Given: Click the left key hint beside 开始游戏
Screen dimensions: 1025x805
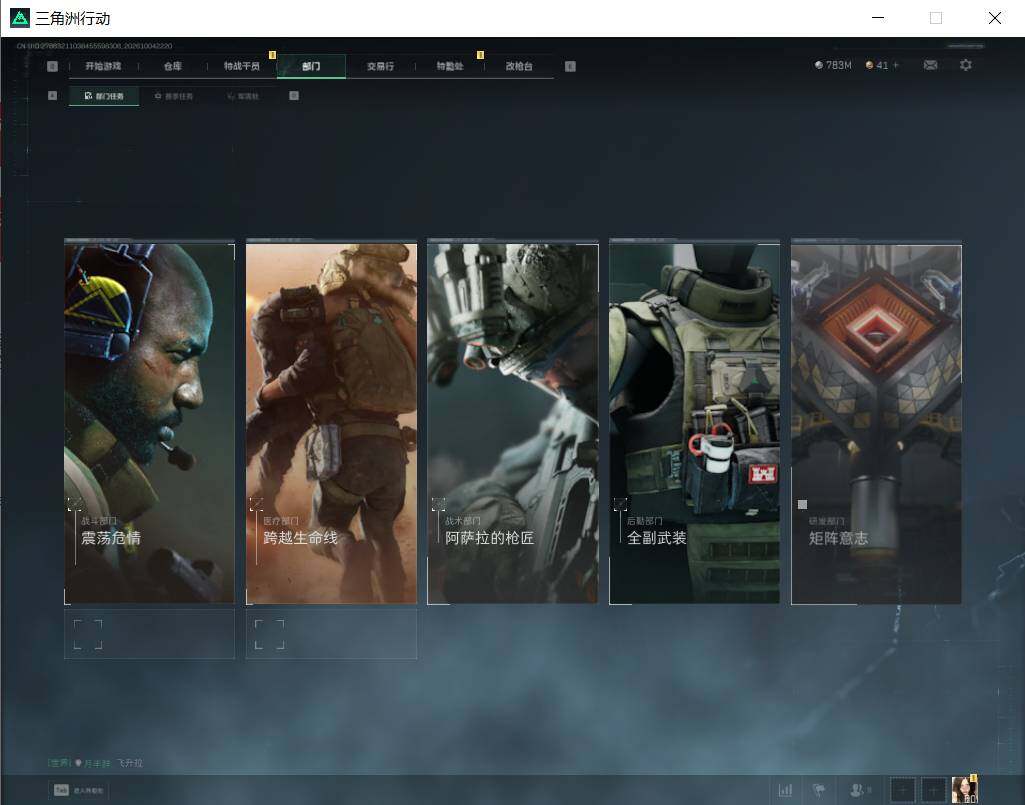Looking at the screenshot, I should (x=52, y=66).
